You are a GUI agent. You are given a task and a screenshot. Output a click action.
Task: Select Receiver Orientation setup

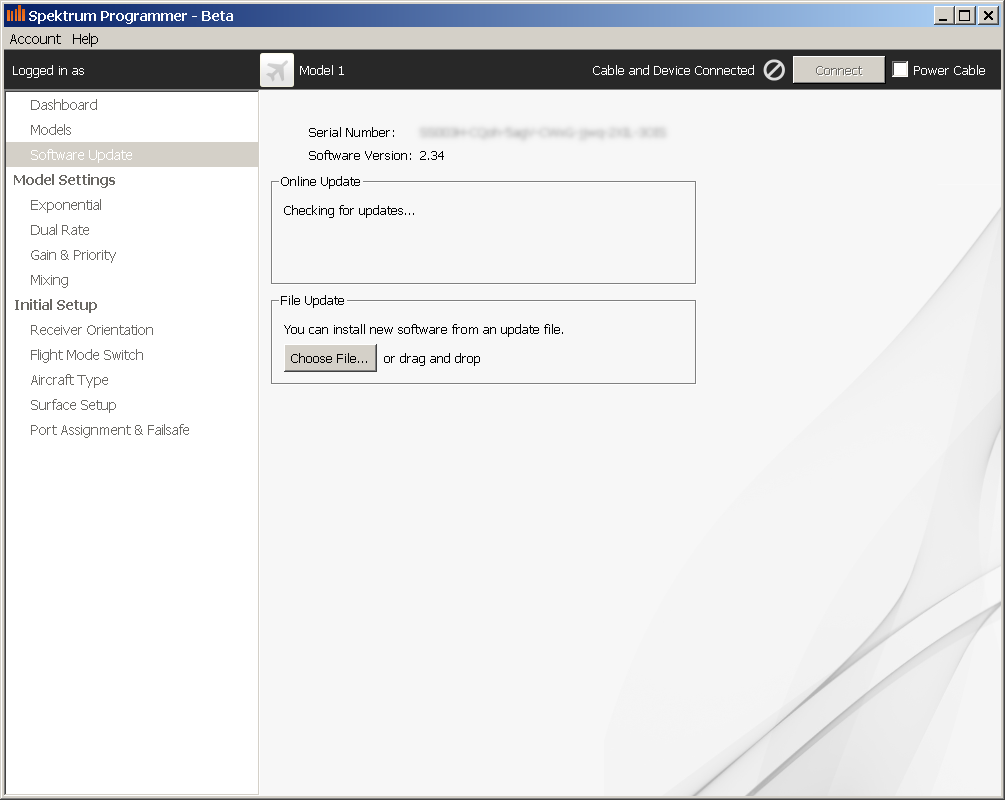[92, 330]
